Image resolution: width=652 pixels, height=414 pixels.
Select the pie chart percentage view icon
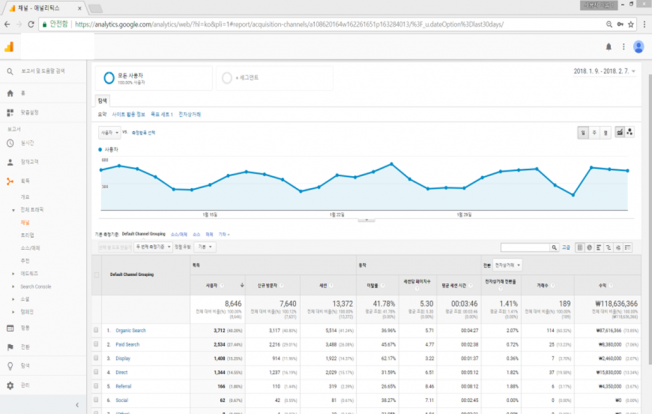pos(589,247)
